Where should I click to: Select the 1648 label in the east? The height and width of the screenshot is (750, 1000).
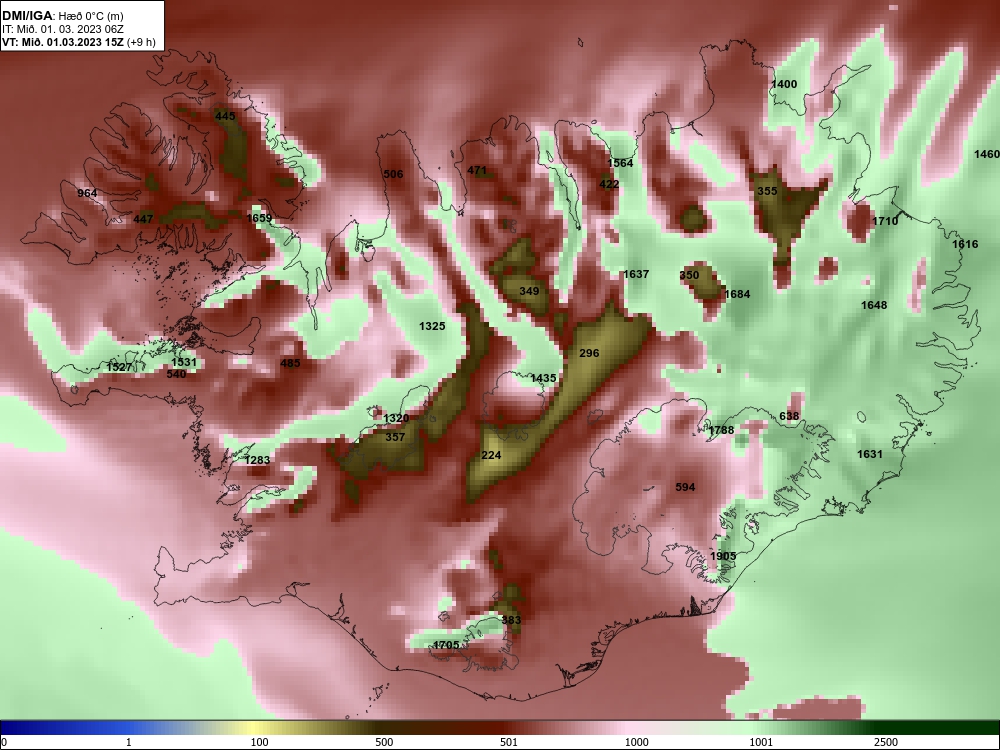pyautogui.click(x=874, y=305)
